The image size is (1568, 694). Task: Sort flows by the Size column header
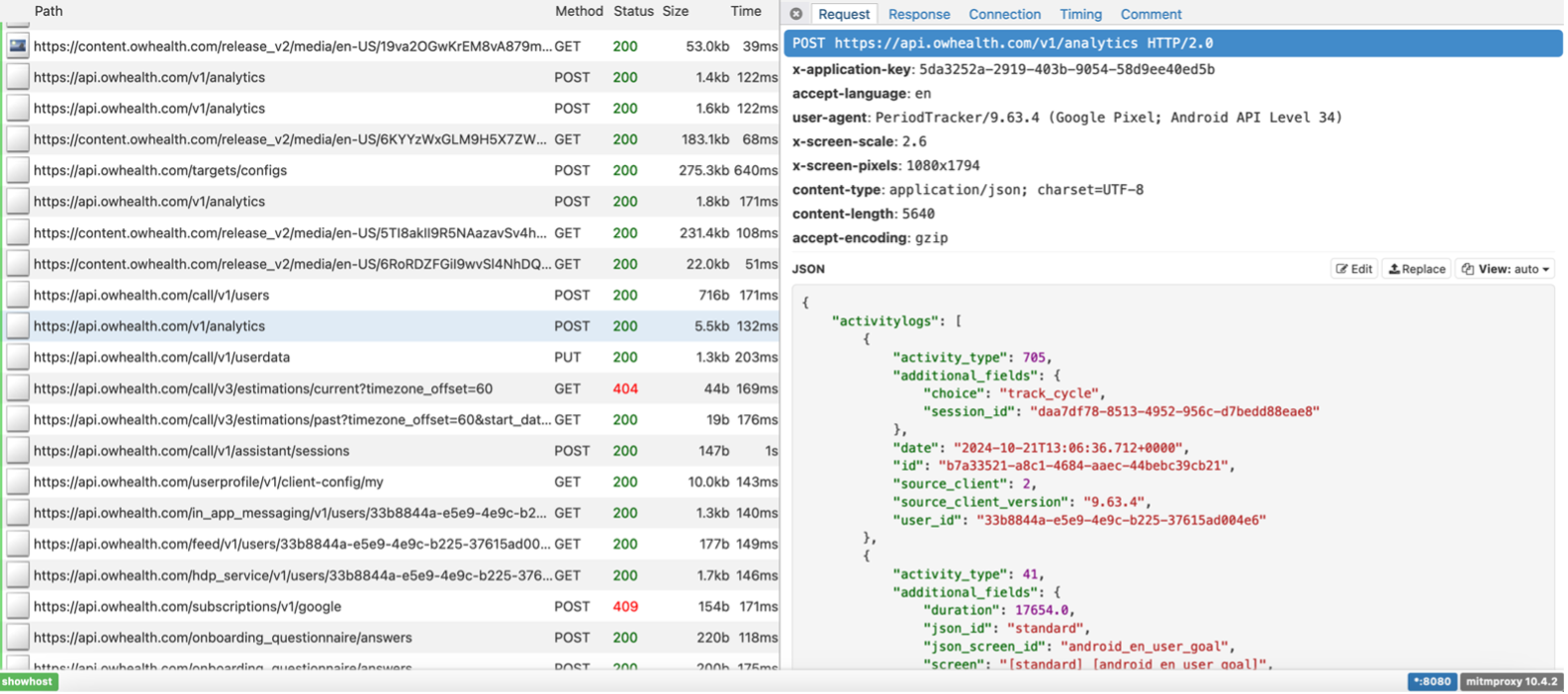(x=675, y=11)
